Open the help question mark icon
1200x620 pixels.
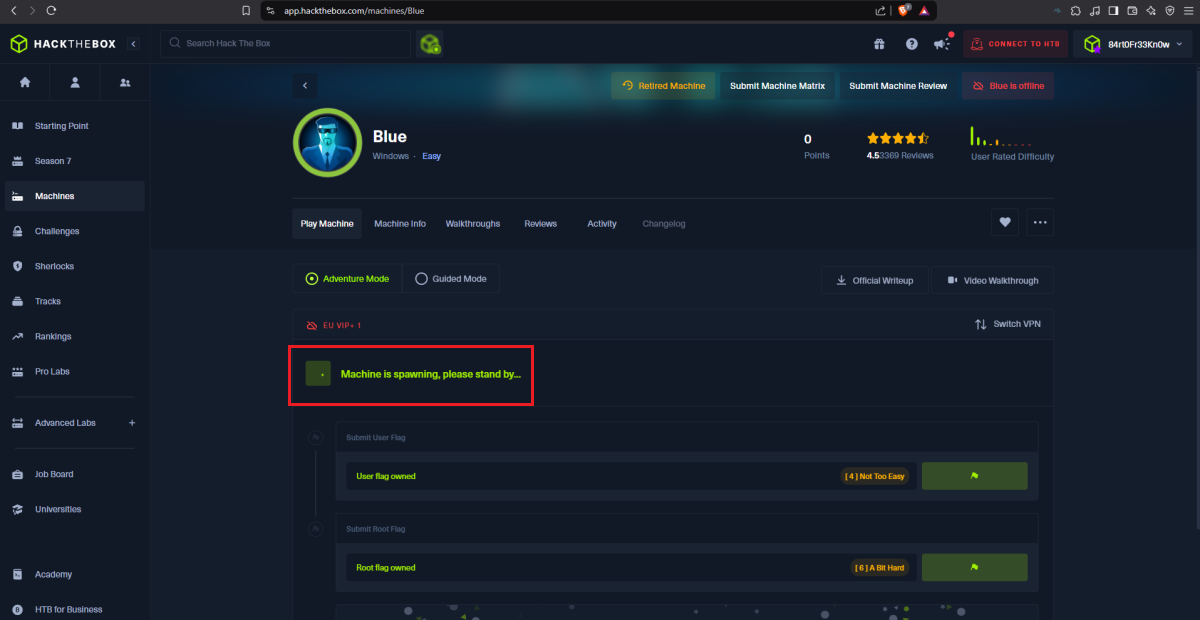coord(912,44)
